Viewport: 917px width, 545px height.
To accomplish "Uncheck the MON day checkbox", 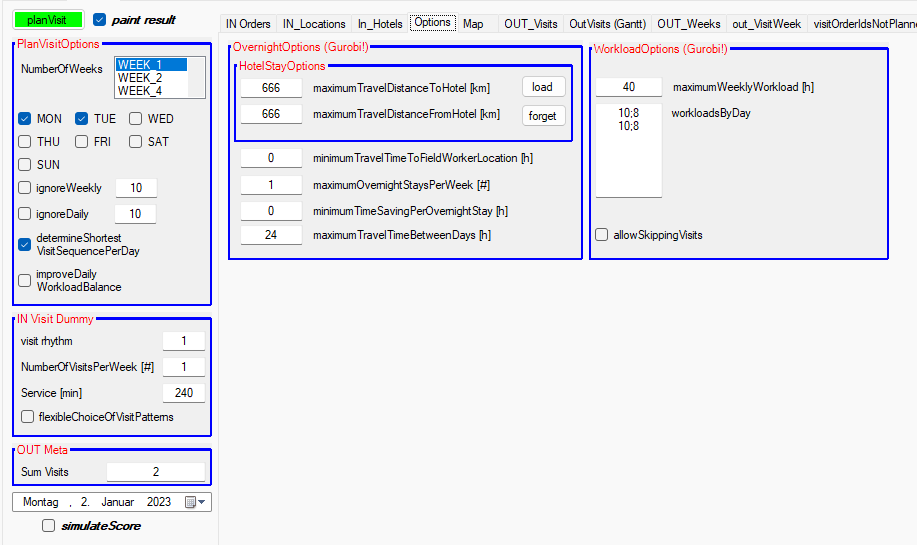I will click(25, 119).
